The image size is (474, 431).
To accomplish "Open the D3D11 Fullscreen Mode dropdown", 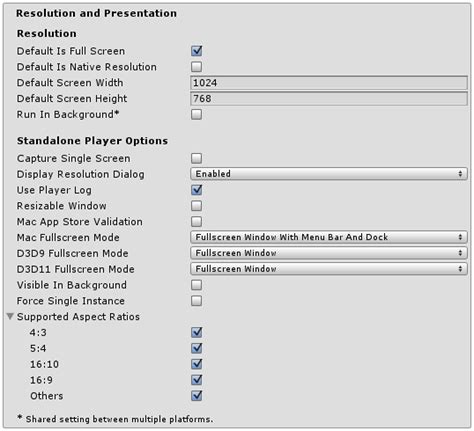I will [x=329, y=269].
